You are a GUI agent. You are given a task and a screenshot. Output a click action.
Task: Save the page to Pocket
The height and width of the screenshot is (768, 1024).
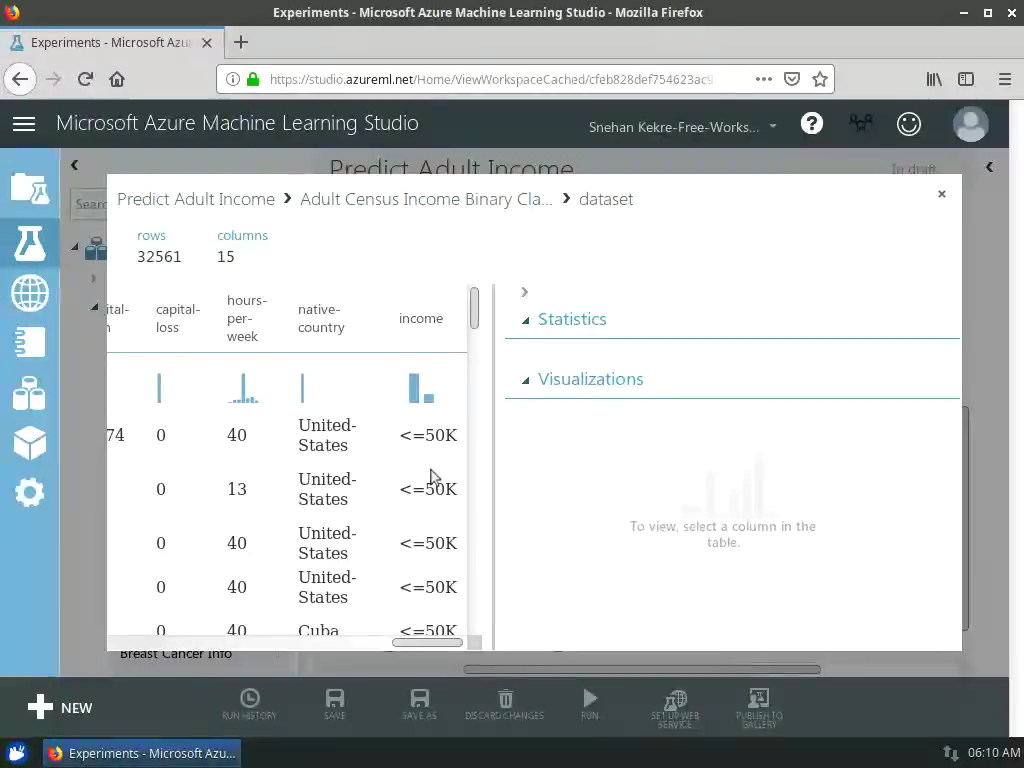click(x=792, y=80)
